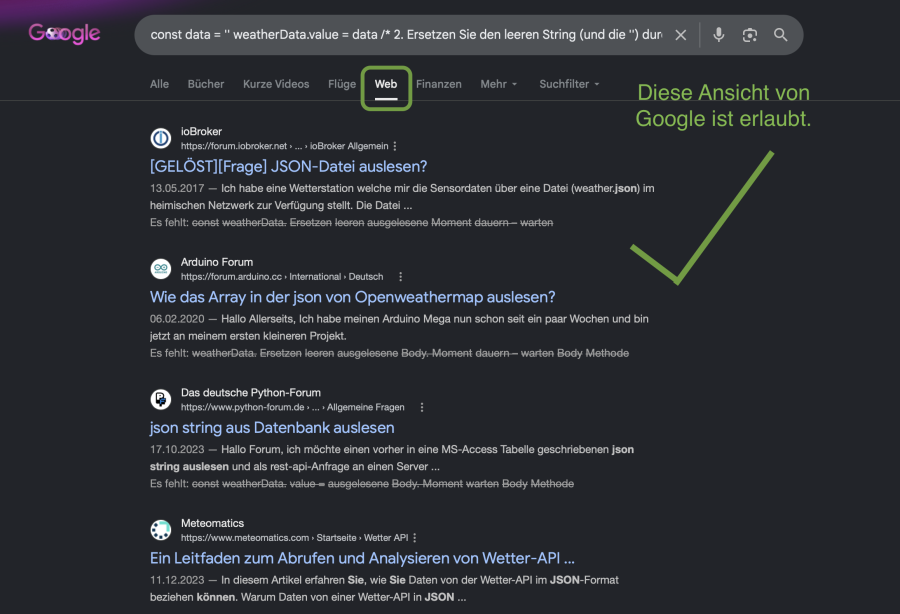The image size is (900, 614).
Task: Start voice search with the microphone icon
Action: click(719, 34)
